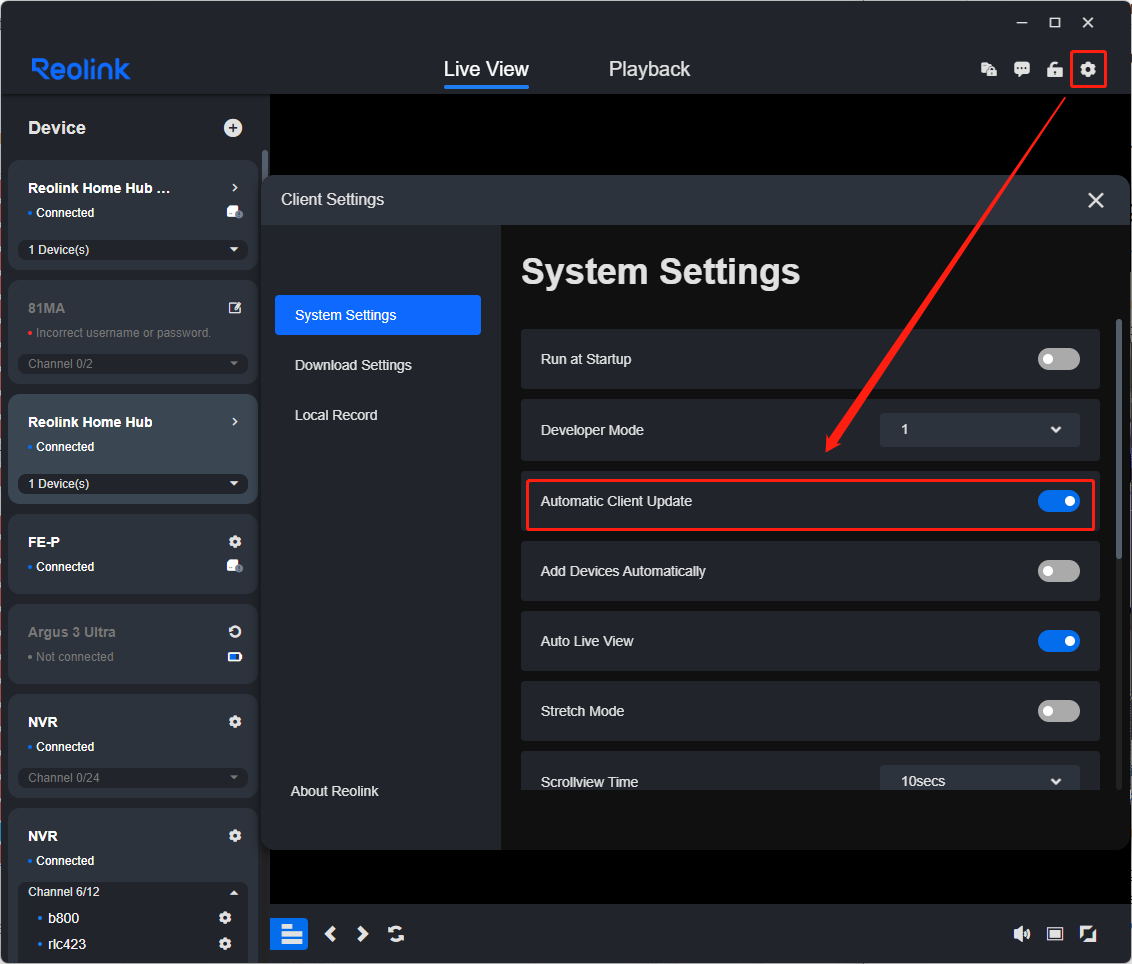
Task: Open gear settings for NVR with Channel 0/24
Action: click(x=235, y=721)
